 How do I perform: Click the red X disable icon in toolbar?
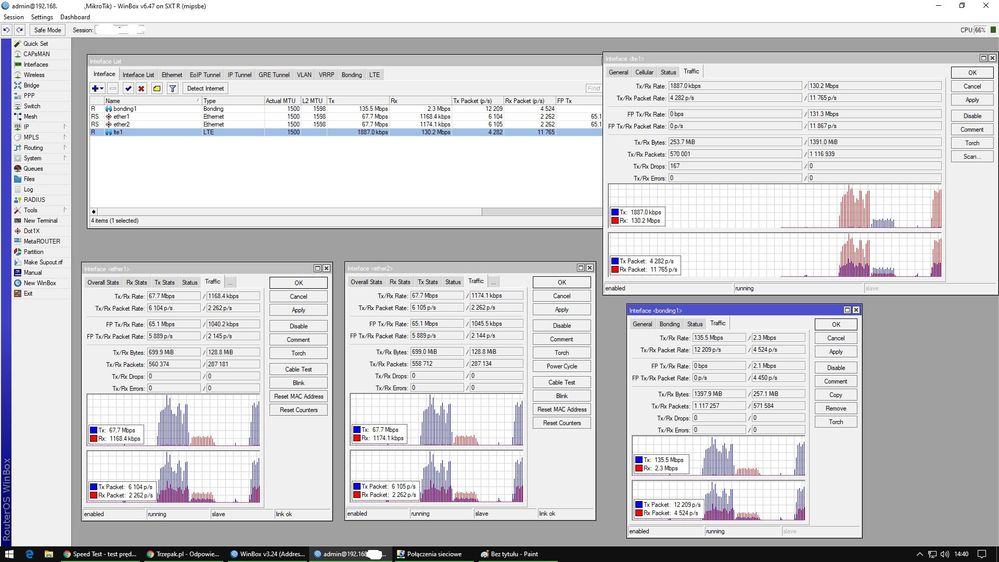(142, 89)
